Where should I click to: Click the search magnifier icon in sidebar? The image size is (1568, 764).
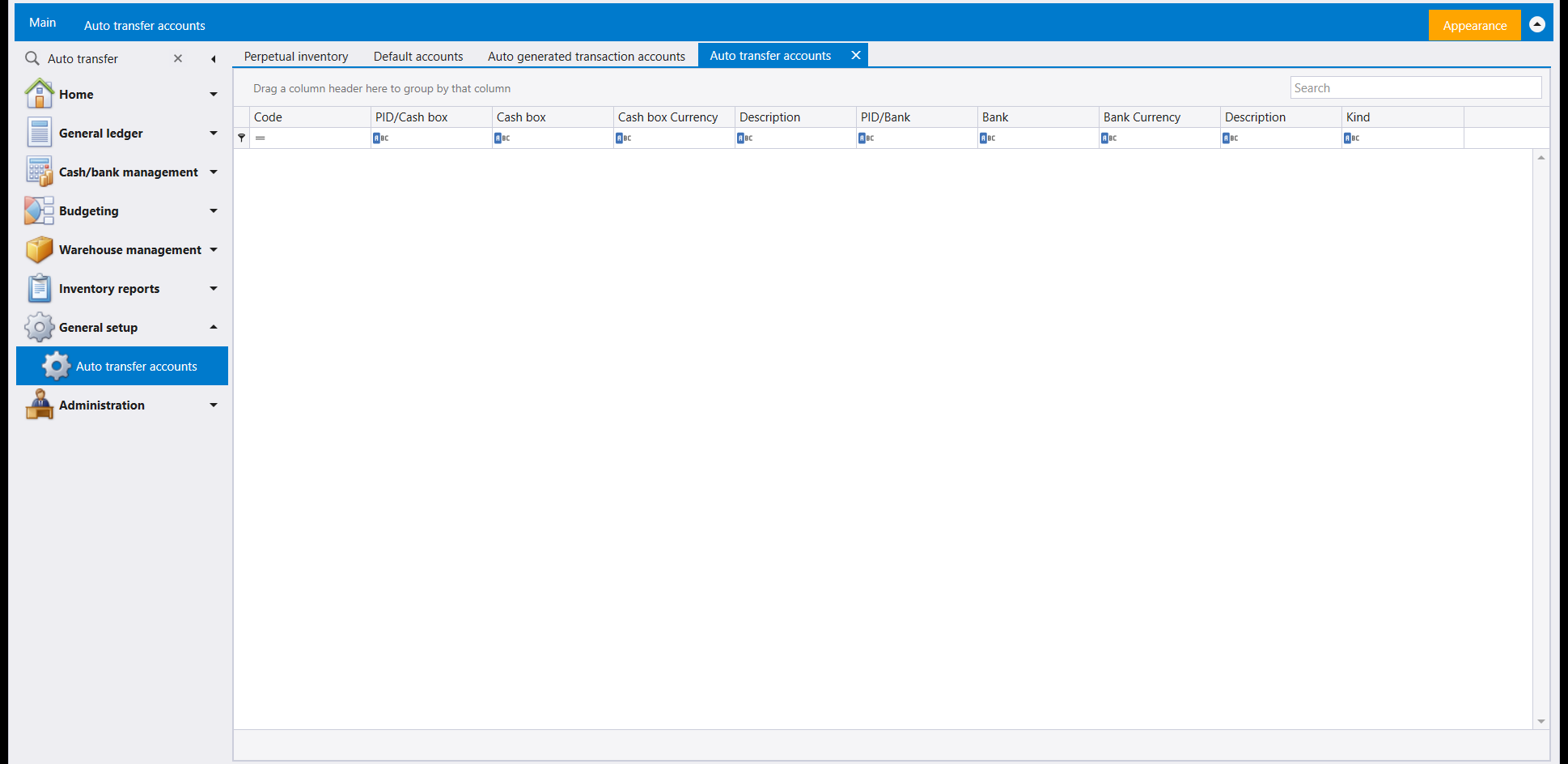tap(32, 58)
